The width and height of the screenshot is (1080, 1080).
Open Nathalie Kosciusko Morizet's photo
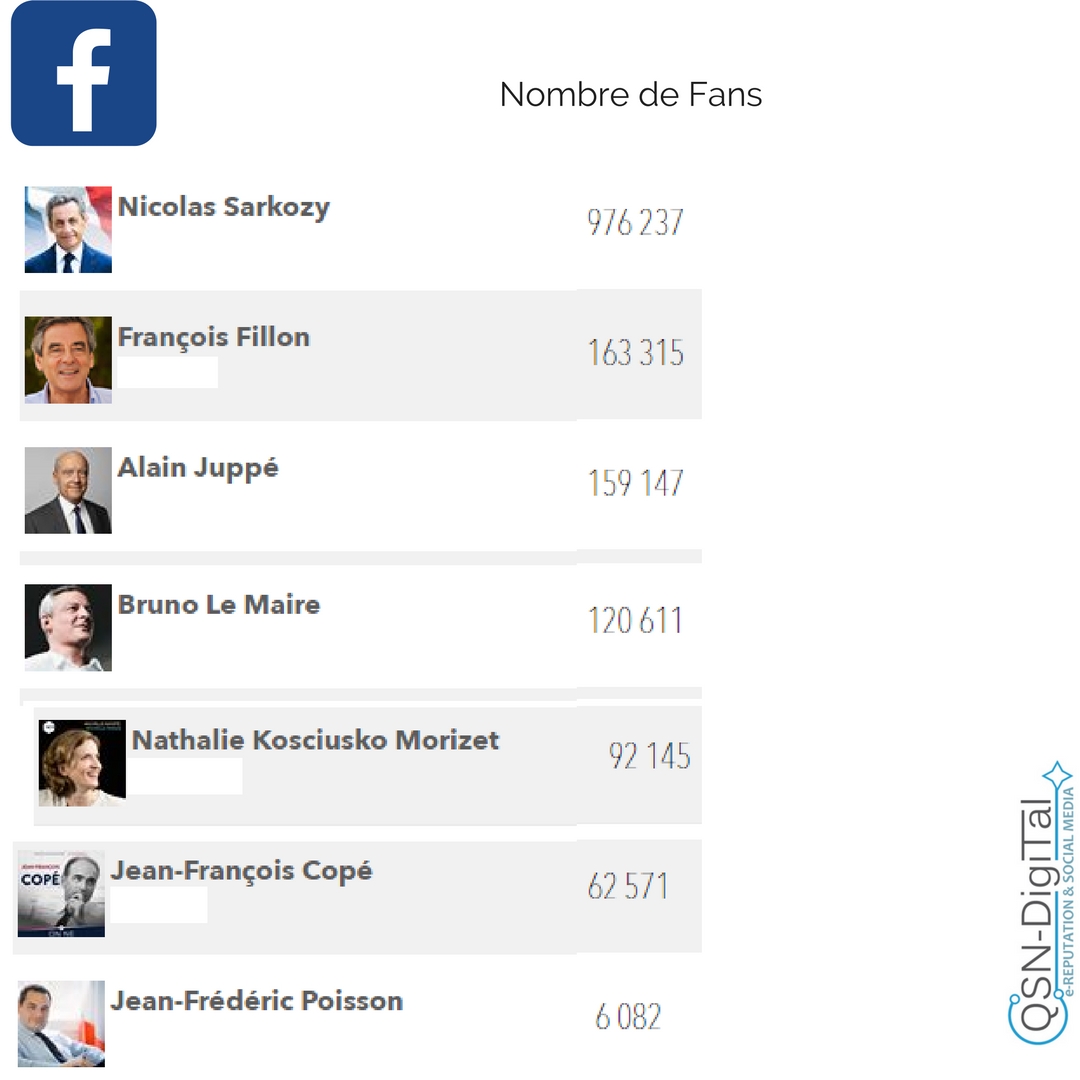82,763
